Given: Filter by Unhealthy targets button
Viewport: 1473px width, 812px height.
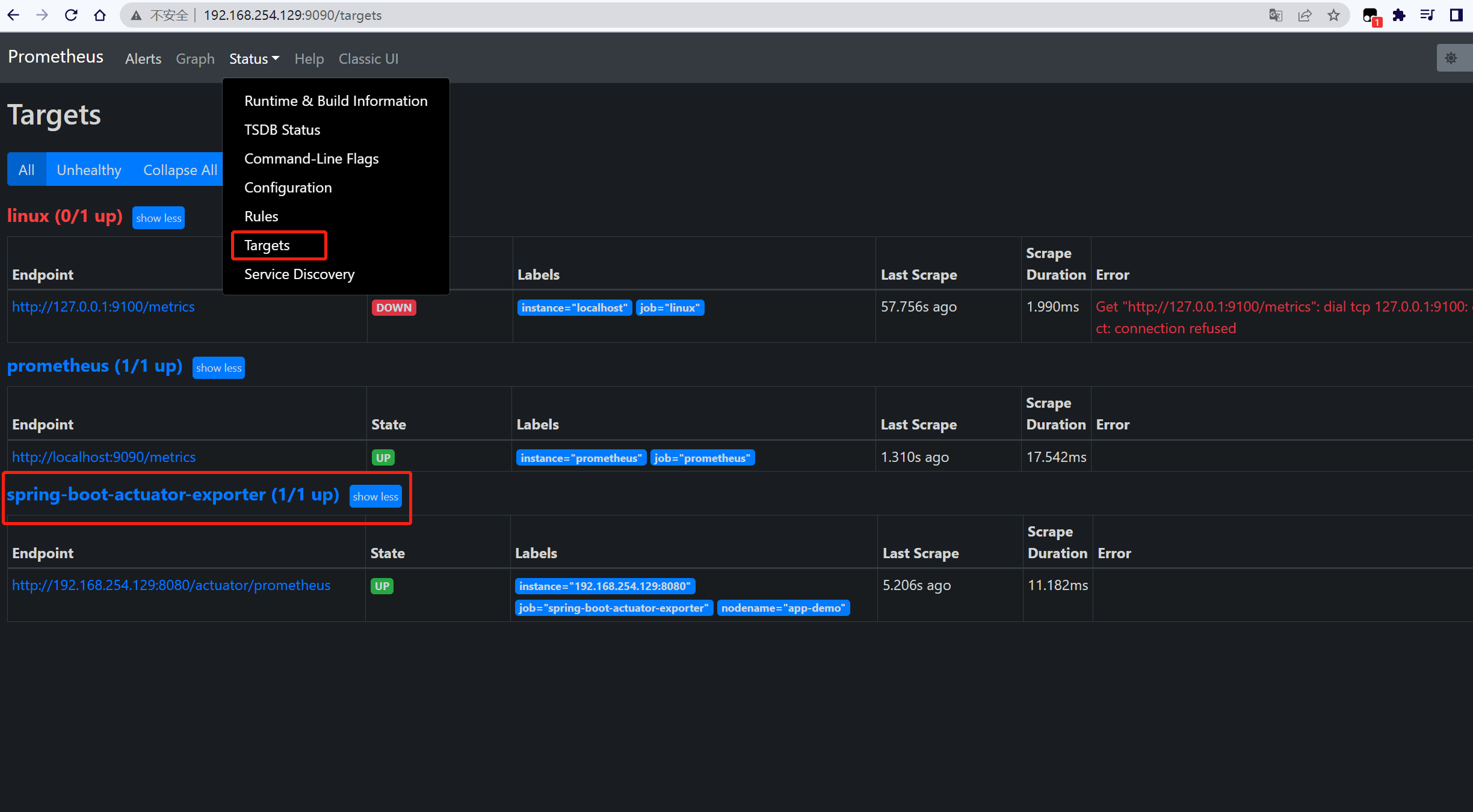Looking at the screenshot, I should click(89, 169).
